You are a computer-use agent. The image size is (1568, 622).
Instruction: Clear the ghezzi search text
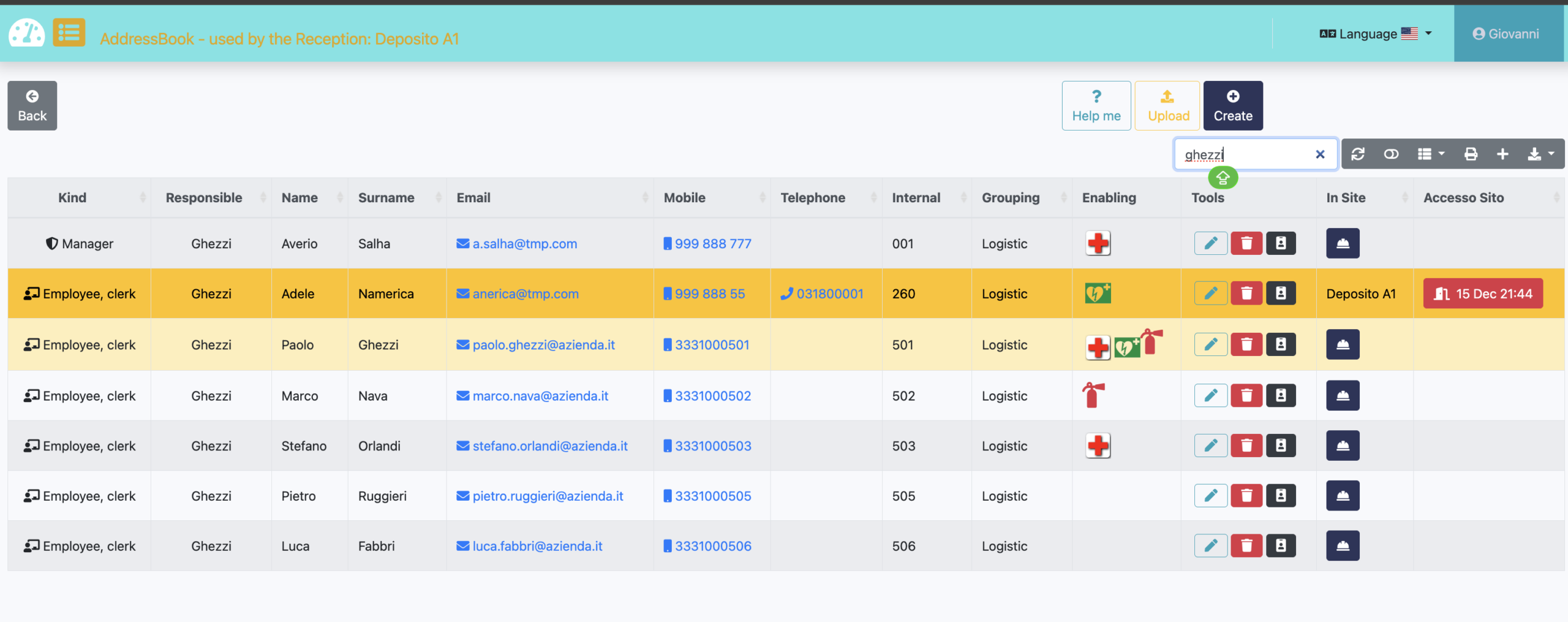click(x=1320, y=154)
